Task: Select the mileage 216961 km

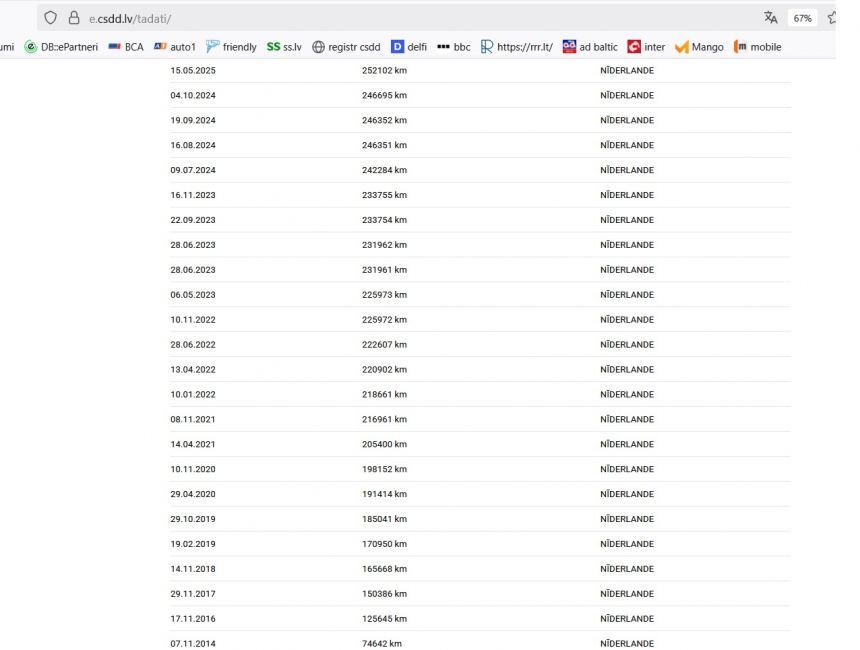Action: (x=384, y=420)
